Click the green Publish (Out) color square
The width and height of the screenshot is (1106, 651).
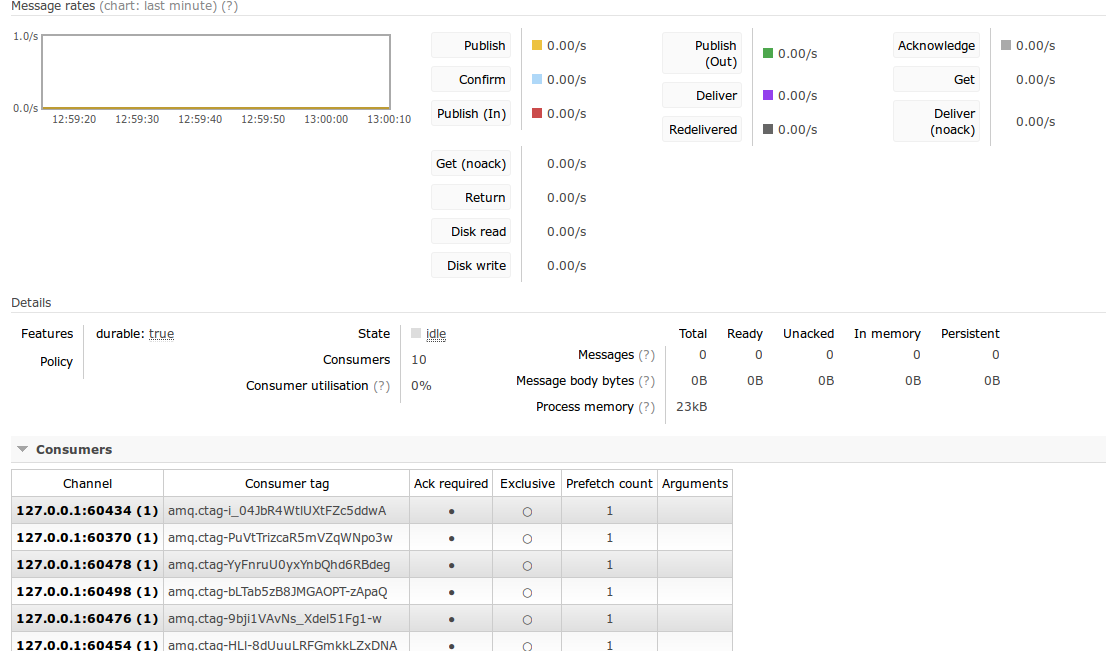point(768,53)
